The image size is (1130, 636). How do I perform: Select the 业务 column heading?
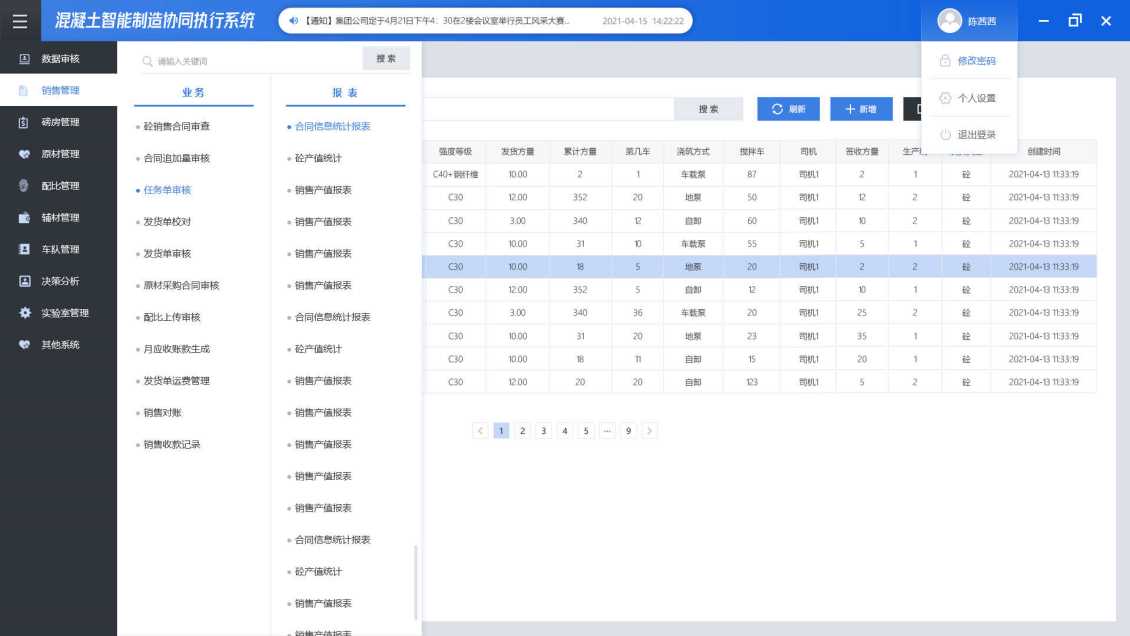[193, 92]
